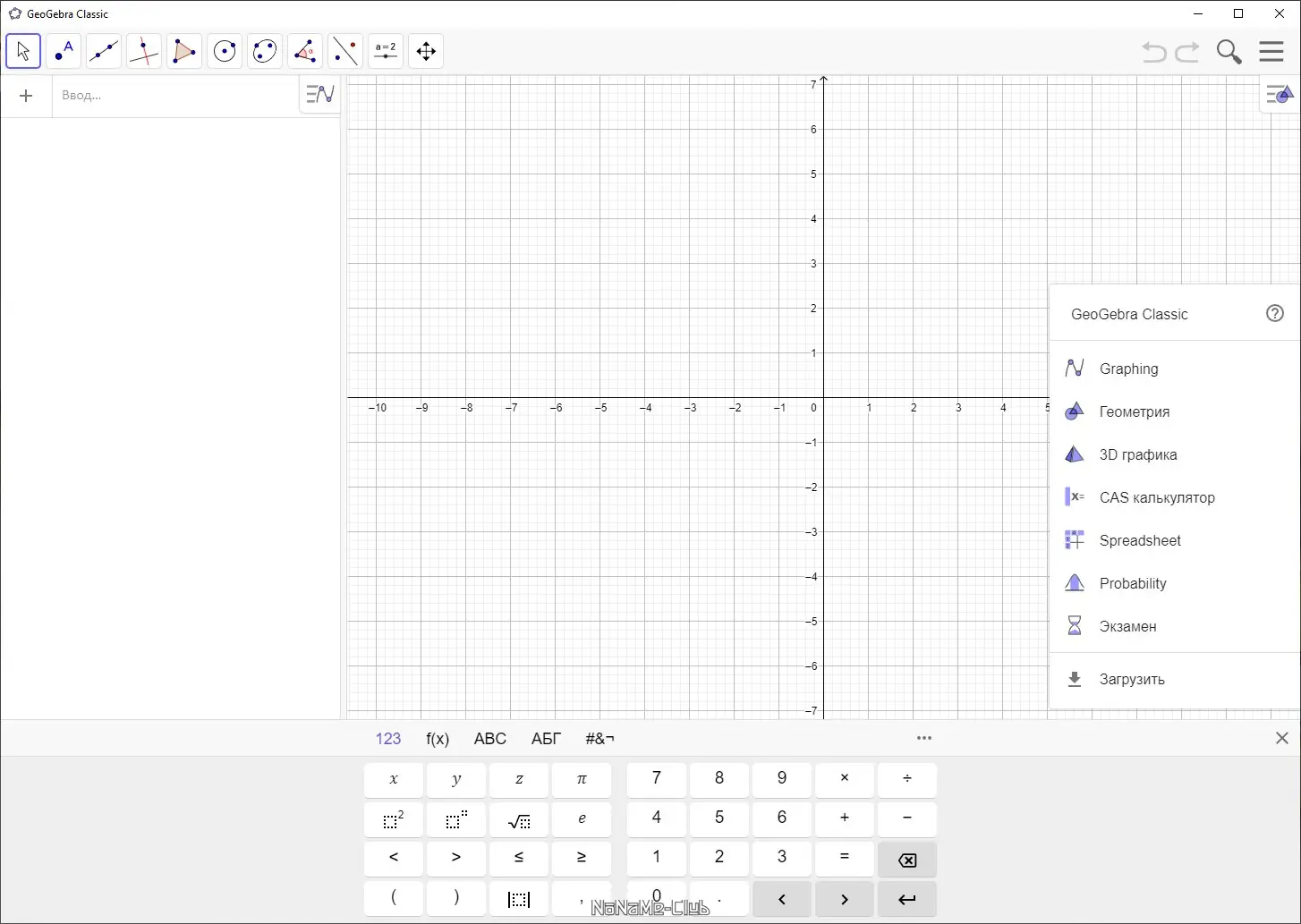Switch keyboard to the f(x) tab
1301x924 pixels.
pyautogui.click(x=438, y=739)
